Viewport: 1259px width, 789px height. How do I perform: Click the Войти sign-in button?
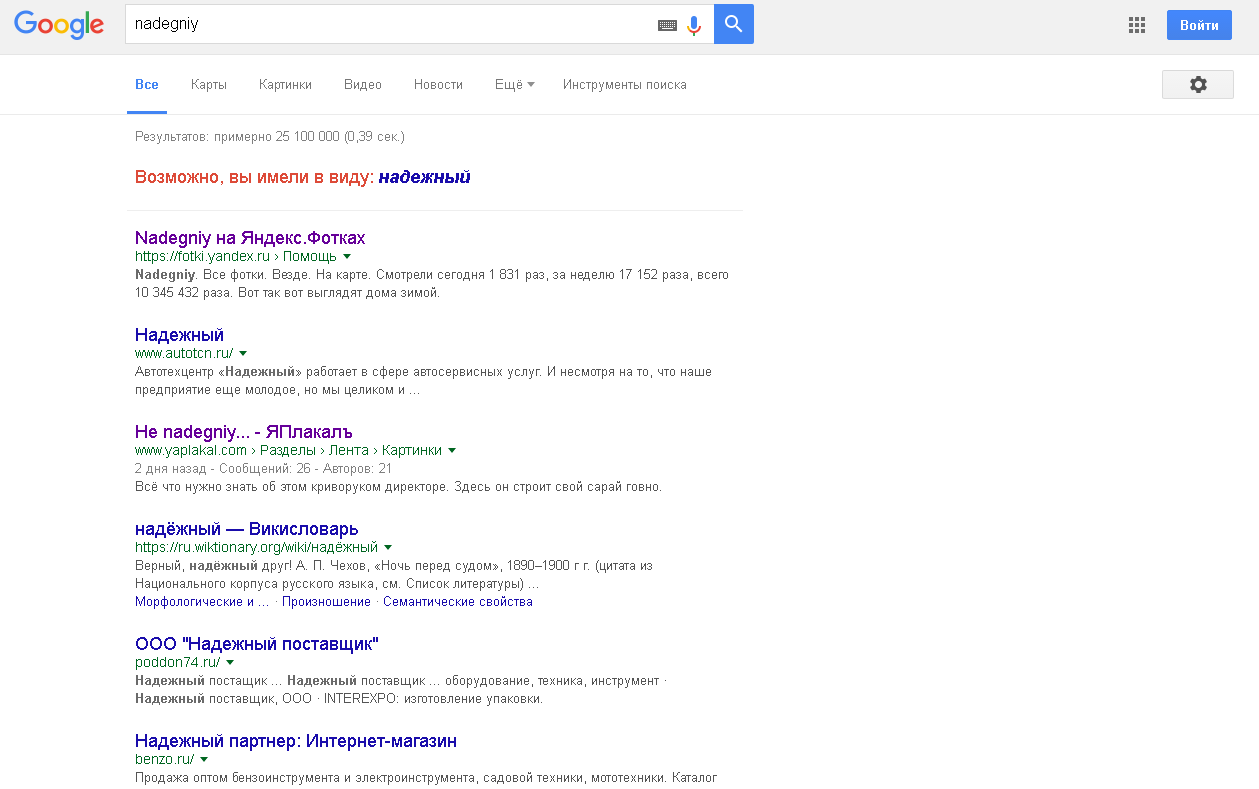[x=1199, y=25]
